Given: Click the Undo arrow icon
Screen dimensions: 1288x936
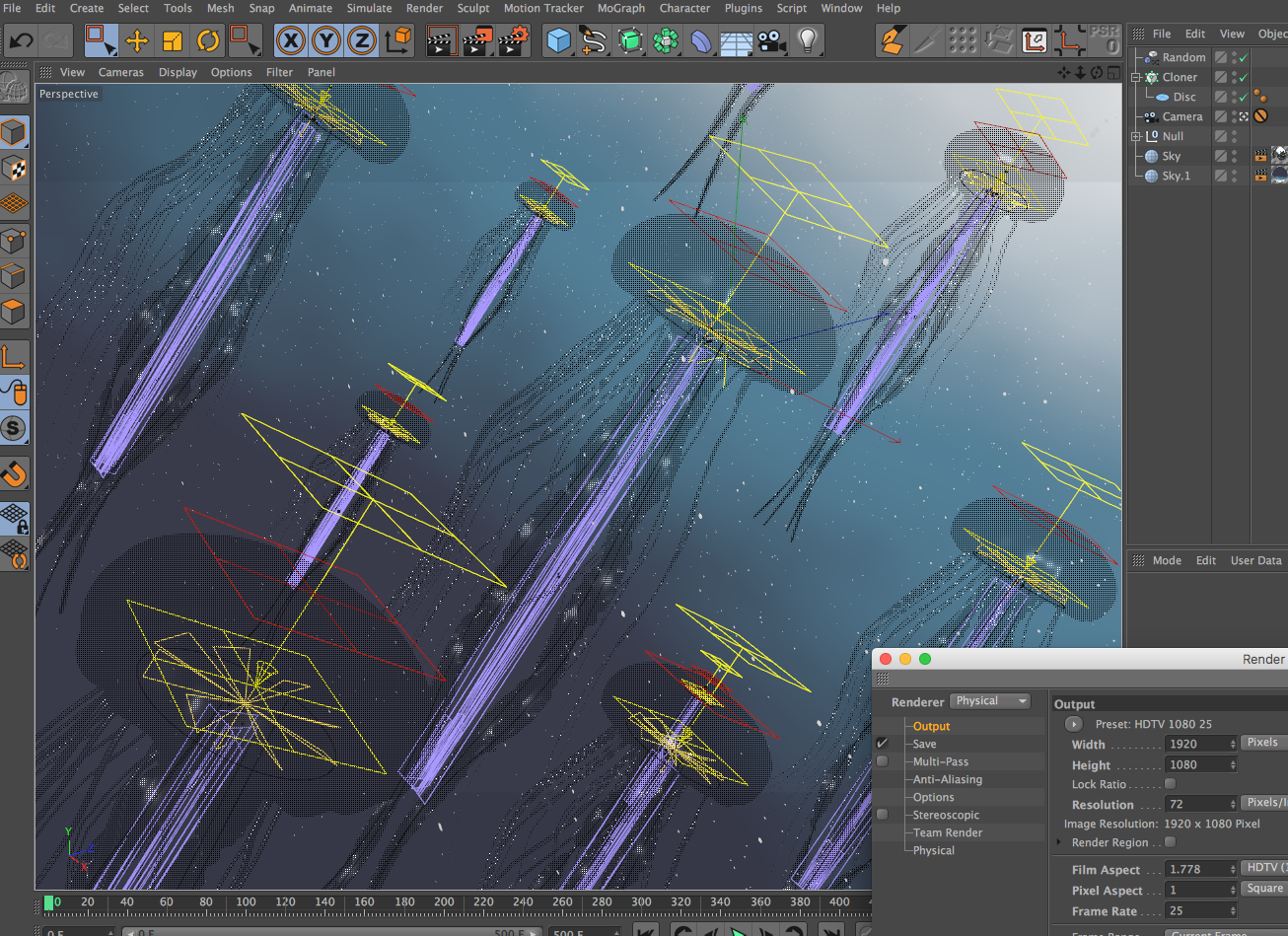Looking at the screenshot, I should (x=22, y=41).
